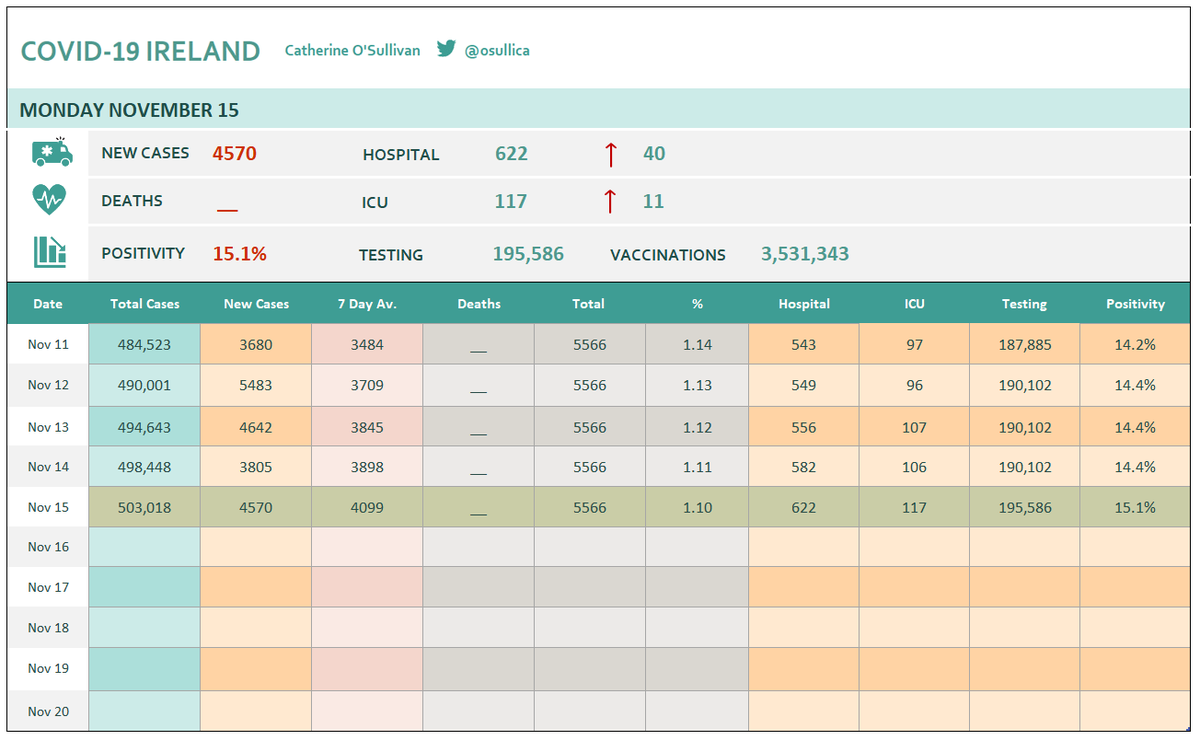Click the vaccinations value 3,531,343
This screenshot has height=740, width=1200.
click(805, 254)
